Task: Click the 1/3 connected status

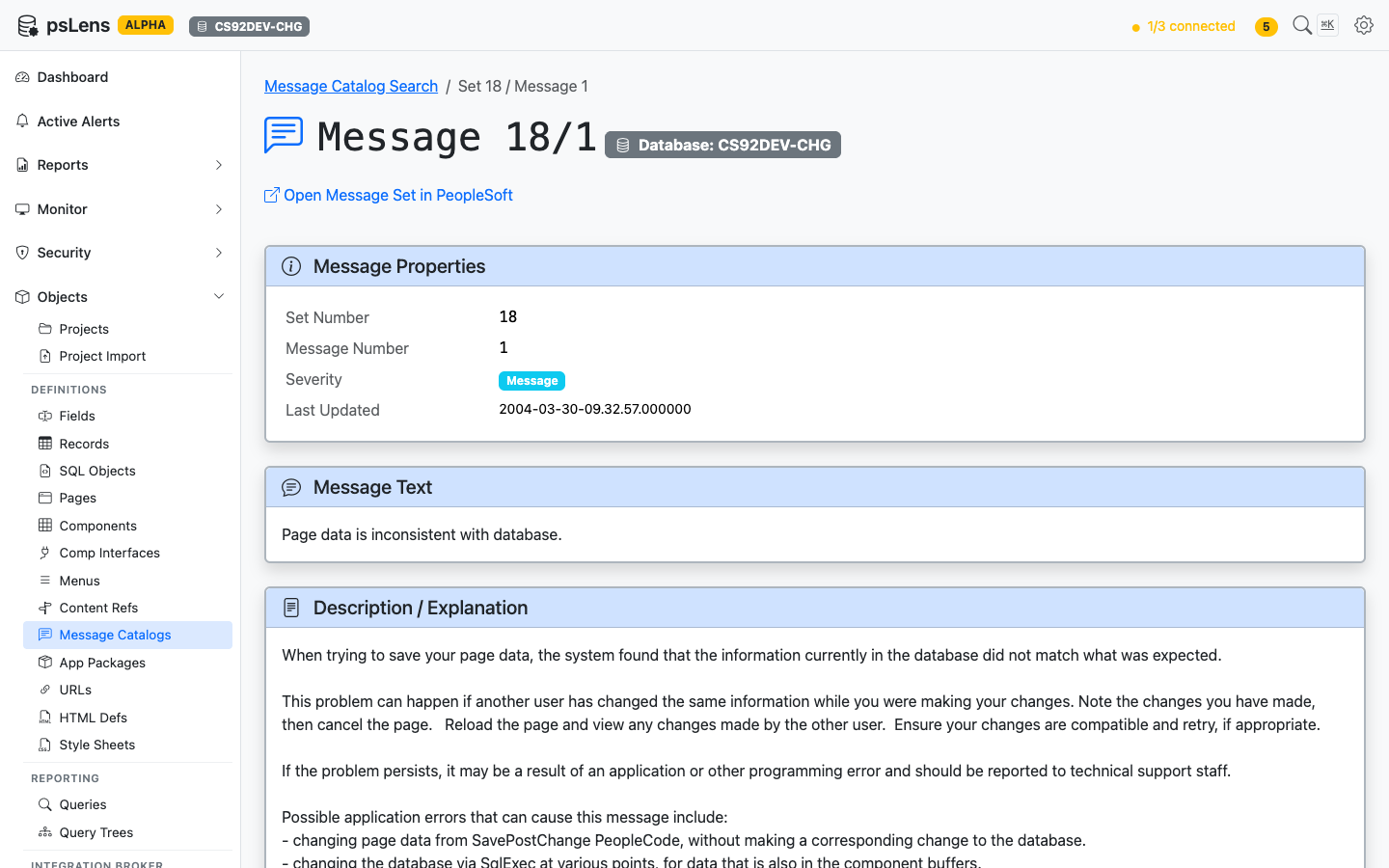Action: point(1184,27)
